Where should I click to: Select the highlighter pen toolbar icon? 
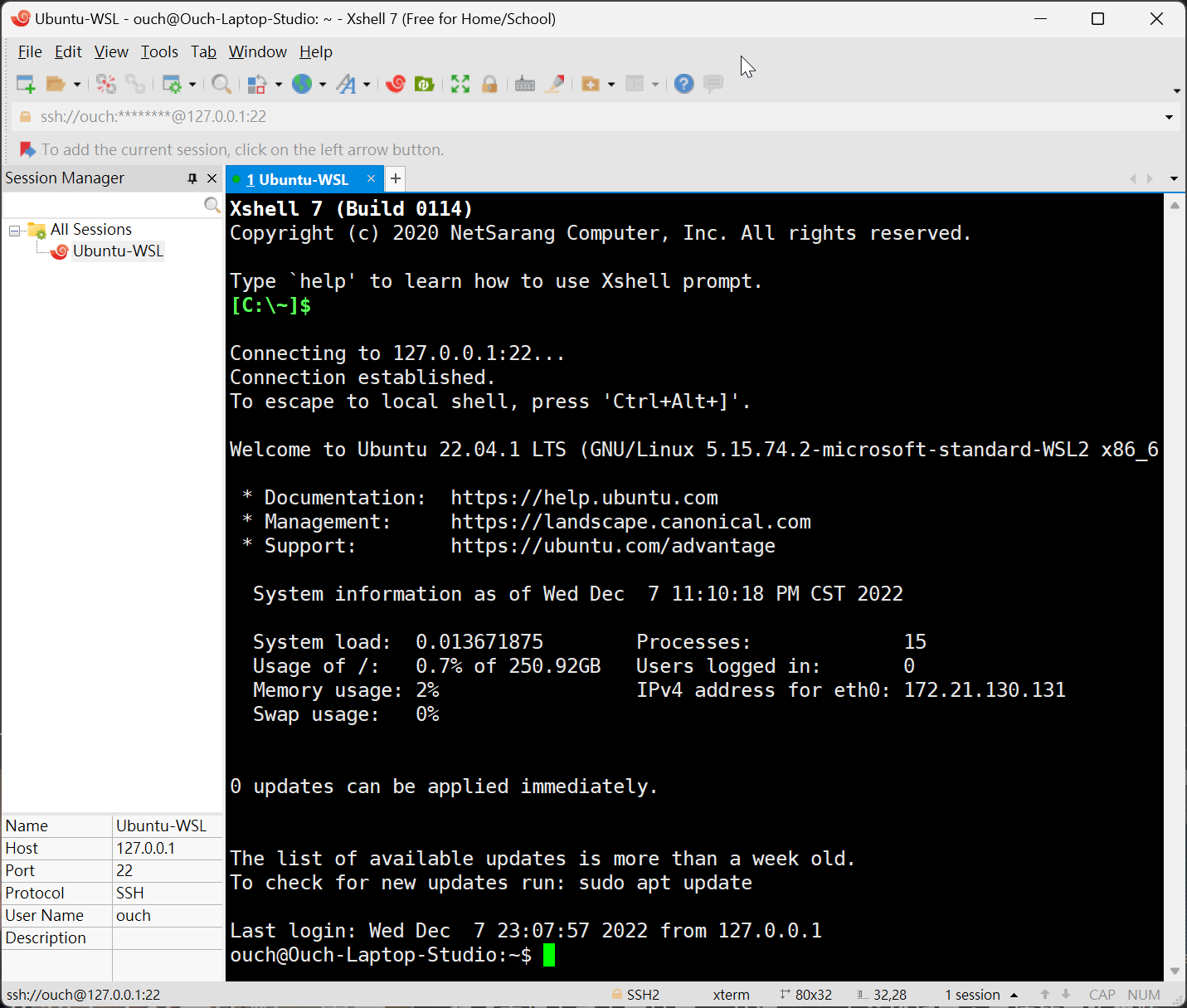tap(555, 84)
